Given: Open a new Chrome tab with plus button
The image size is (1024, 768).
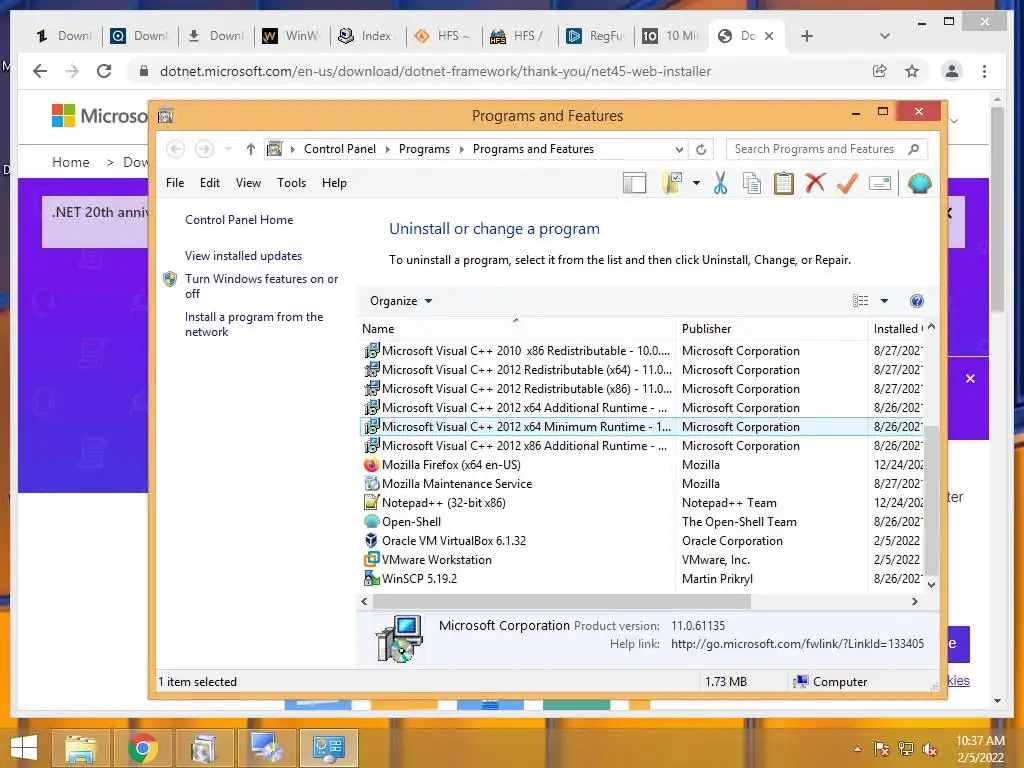Looking at the screenshot, I should click(x=807, y=36).
